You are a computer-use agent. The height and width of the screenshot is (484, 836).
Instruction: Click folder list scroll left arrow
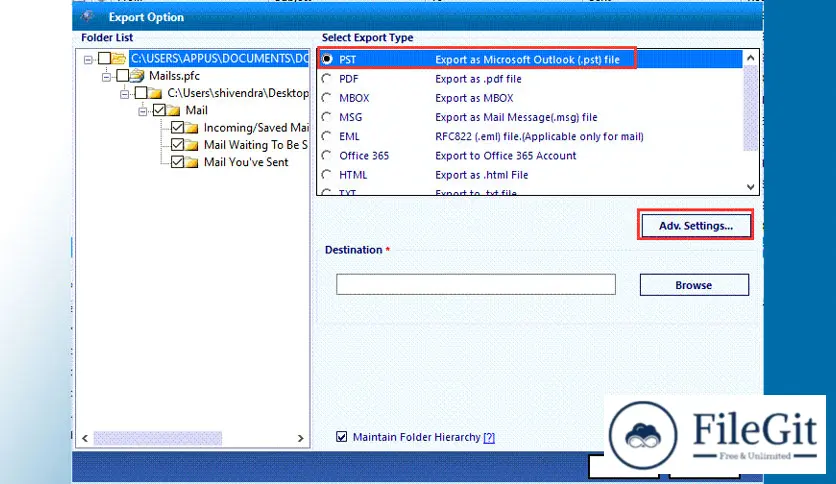coord(85,438)
